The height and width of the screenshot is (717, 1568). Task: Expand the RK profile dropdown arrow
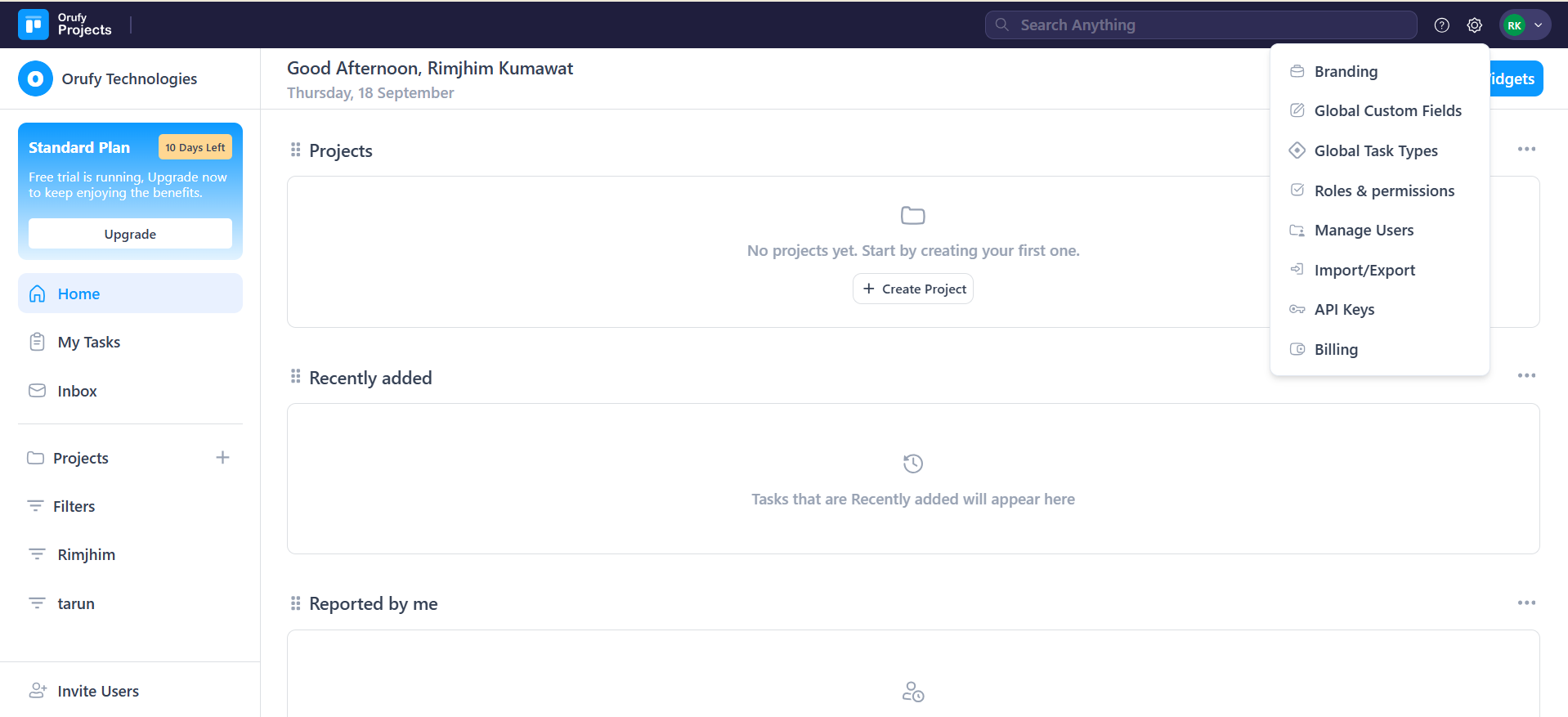pyautogui.click(x=1538, y=25)
